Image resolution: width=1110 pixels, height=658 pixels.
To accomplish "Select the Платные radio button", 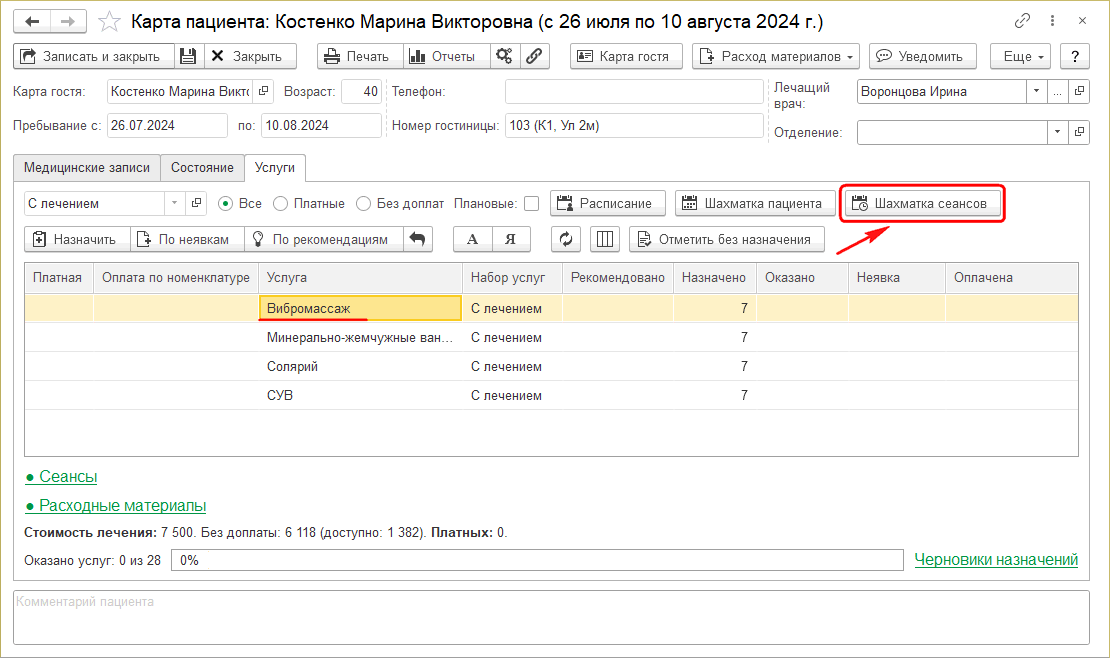I will click(x=281, y=204).
